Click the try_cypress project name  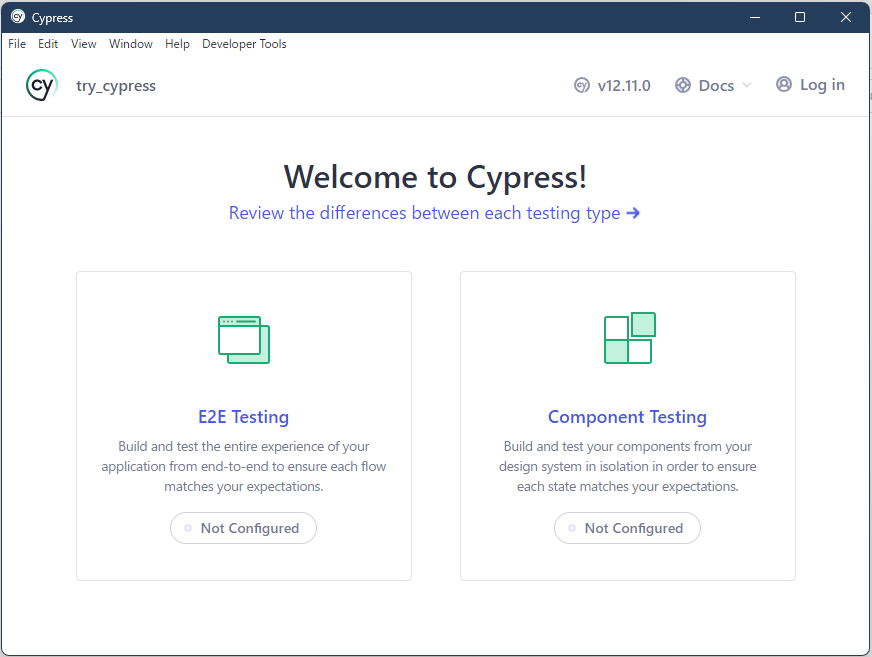pos(116,86)
